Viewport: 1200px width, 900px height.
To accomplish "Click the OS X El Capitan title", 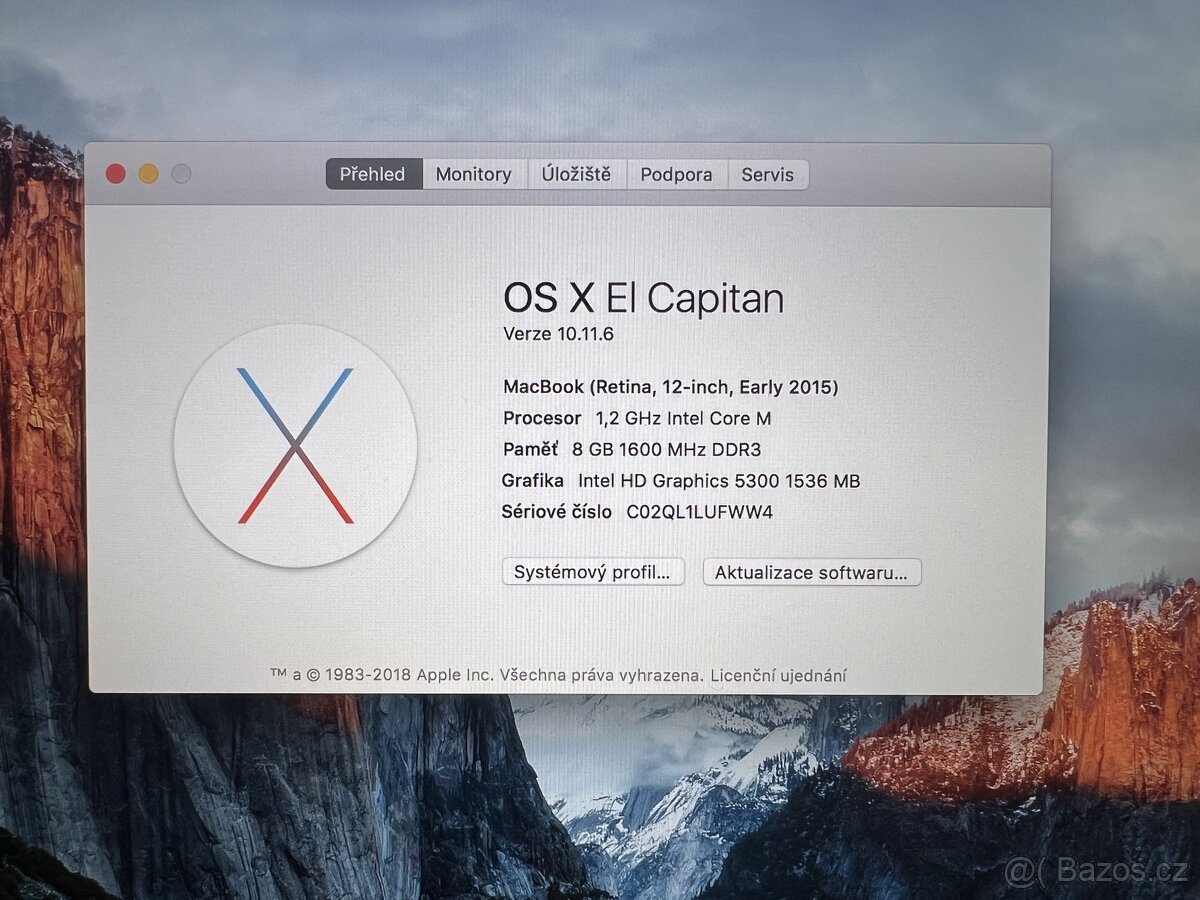I will coord(642,297).
